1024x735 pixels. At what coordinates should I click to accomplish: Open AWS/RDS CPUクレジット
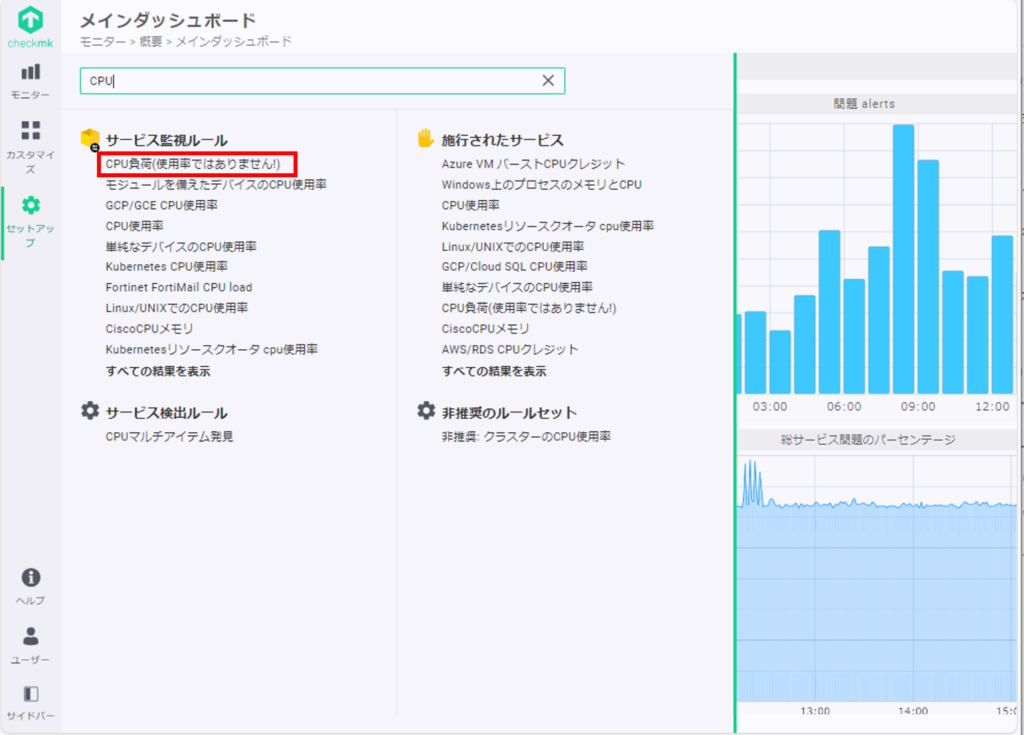pos(510,350)
